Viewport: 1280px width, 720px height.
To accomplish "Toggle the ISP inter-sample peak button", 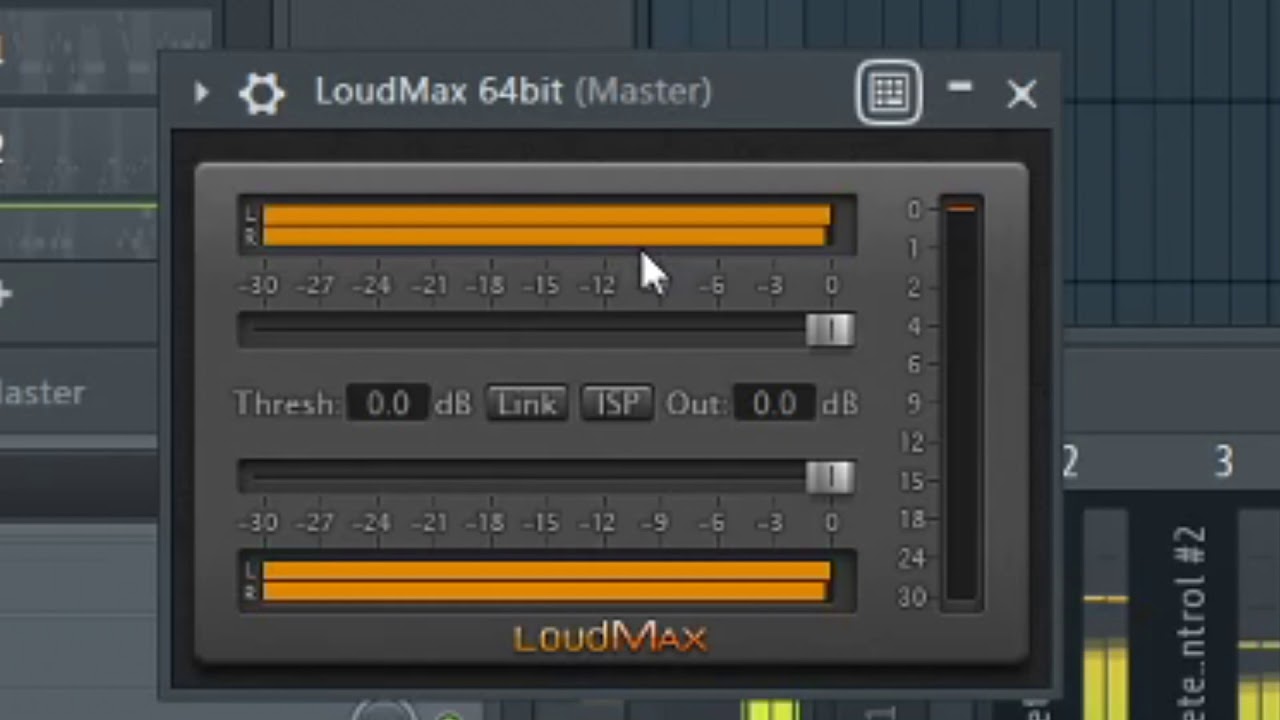I will coord(616,403).
